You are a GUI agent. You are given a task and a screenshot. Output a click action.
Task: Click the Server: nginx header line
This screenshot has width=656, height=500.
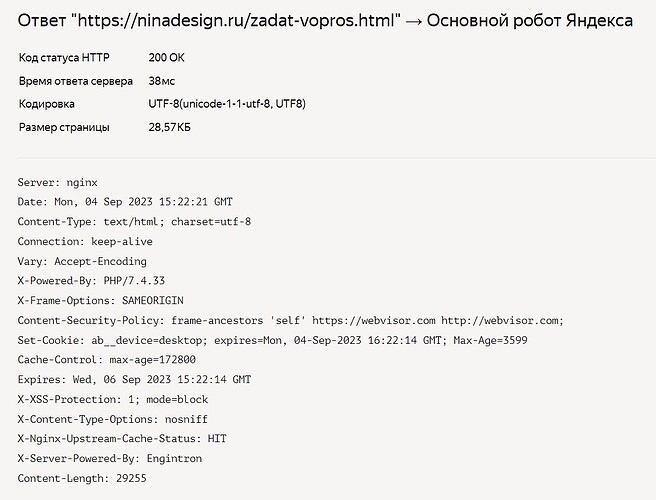57,183
